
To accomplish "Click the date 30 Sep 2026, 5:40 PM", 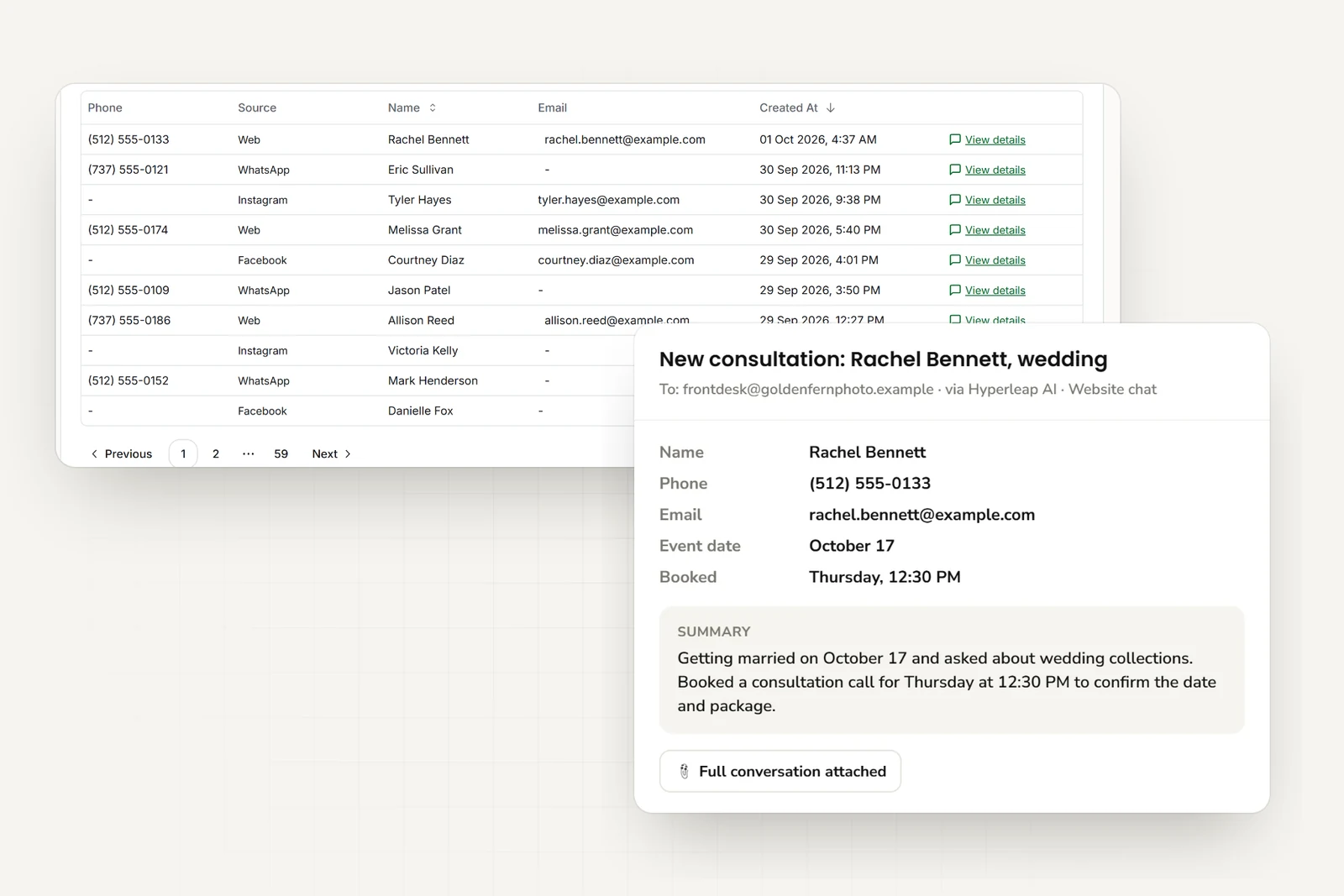I will point(821,230).
